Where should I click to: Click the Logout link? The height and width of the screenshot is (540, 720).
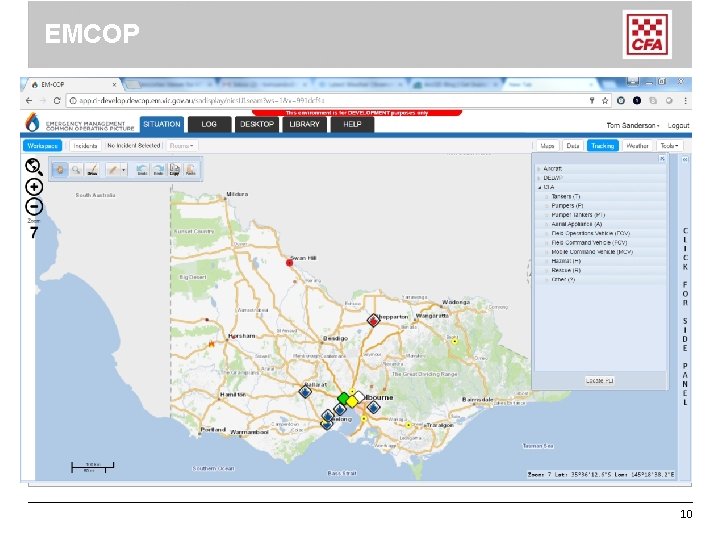pyautogui.click(x=678, y=125)
